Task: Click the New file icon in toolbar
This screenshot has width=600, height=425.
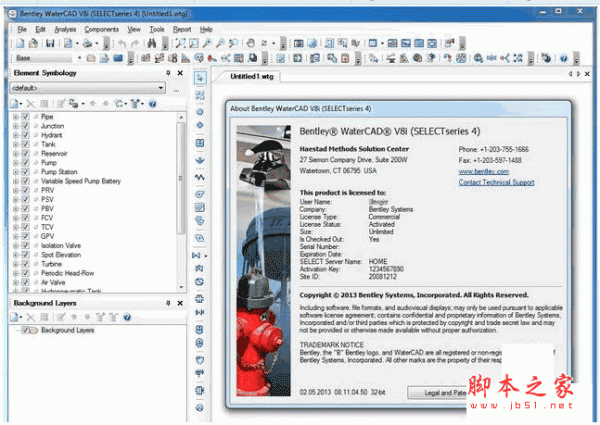Action: click(x=20, y=43)
